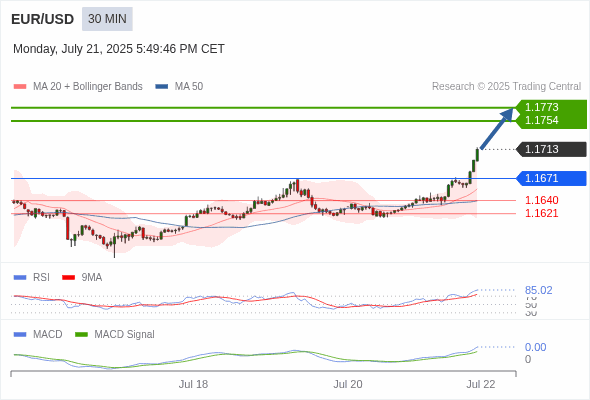Viewport: 590px width, 400px height.
Task: Select the black 1.1713 current price tag
Action: tap(551, 149)
